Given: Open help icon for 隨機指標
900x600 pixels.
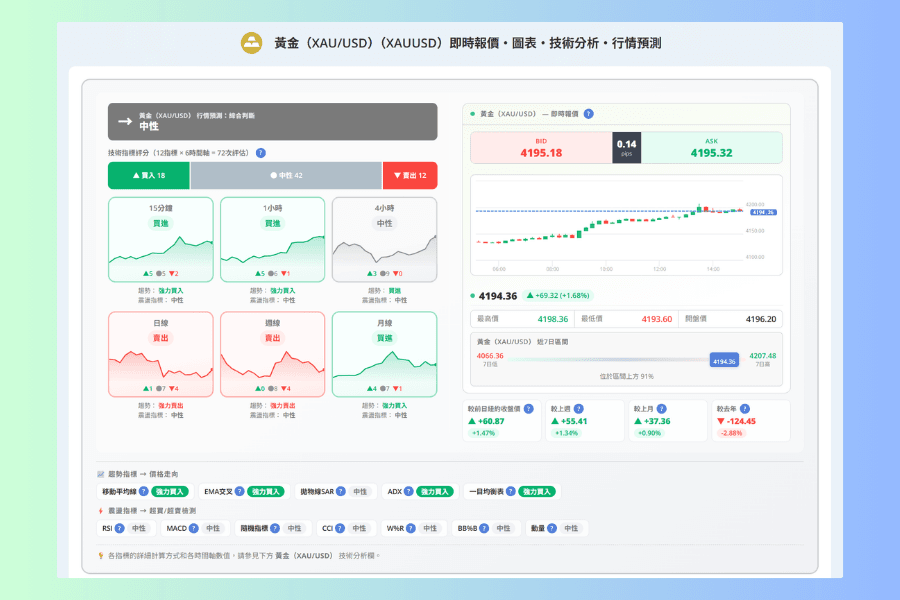Looking at the screenshot, I should (x=275, y=528).
